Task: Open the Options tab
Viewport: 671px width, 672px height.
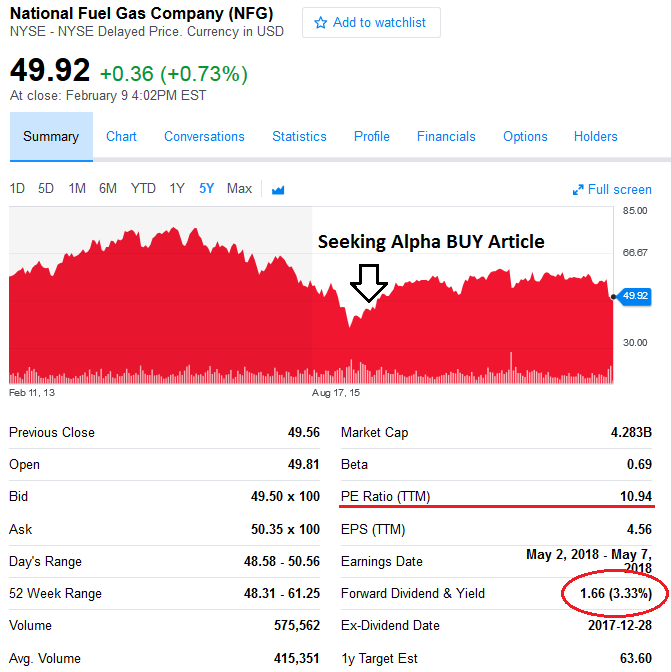Action: [525, 137]
